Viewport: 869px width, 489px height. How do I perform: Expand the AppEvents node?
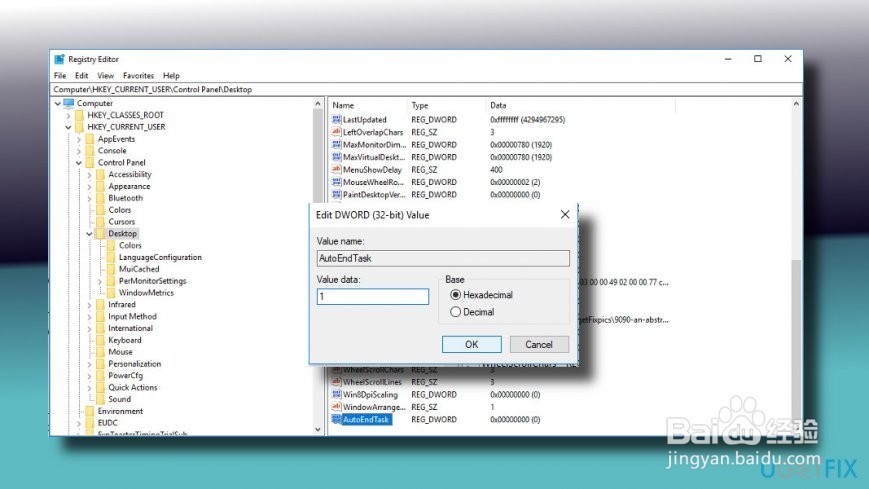79,139
